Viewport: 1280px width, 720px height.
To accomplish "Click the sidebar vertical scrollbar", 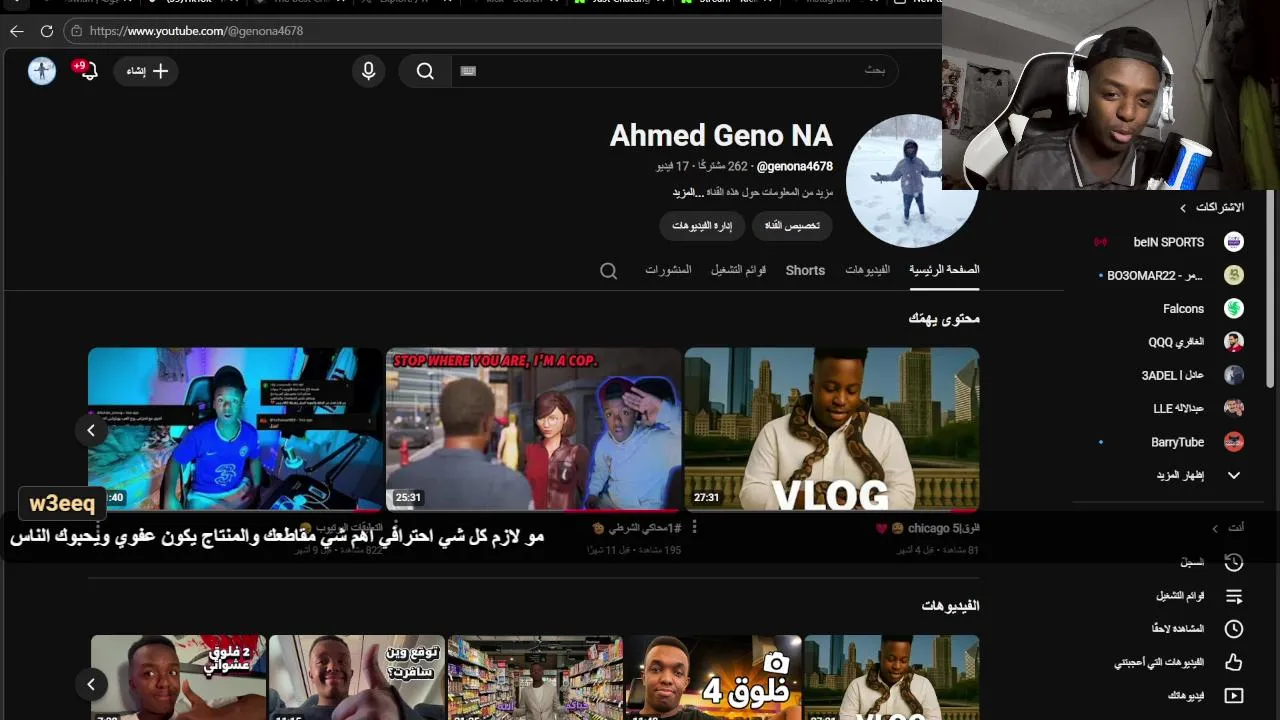I will coord(1271,290).
